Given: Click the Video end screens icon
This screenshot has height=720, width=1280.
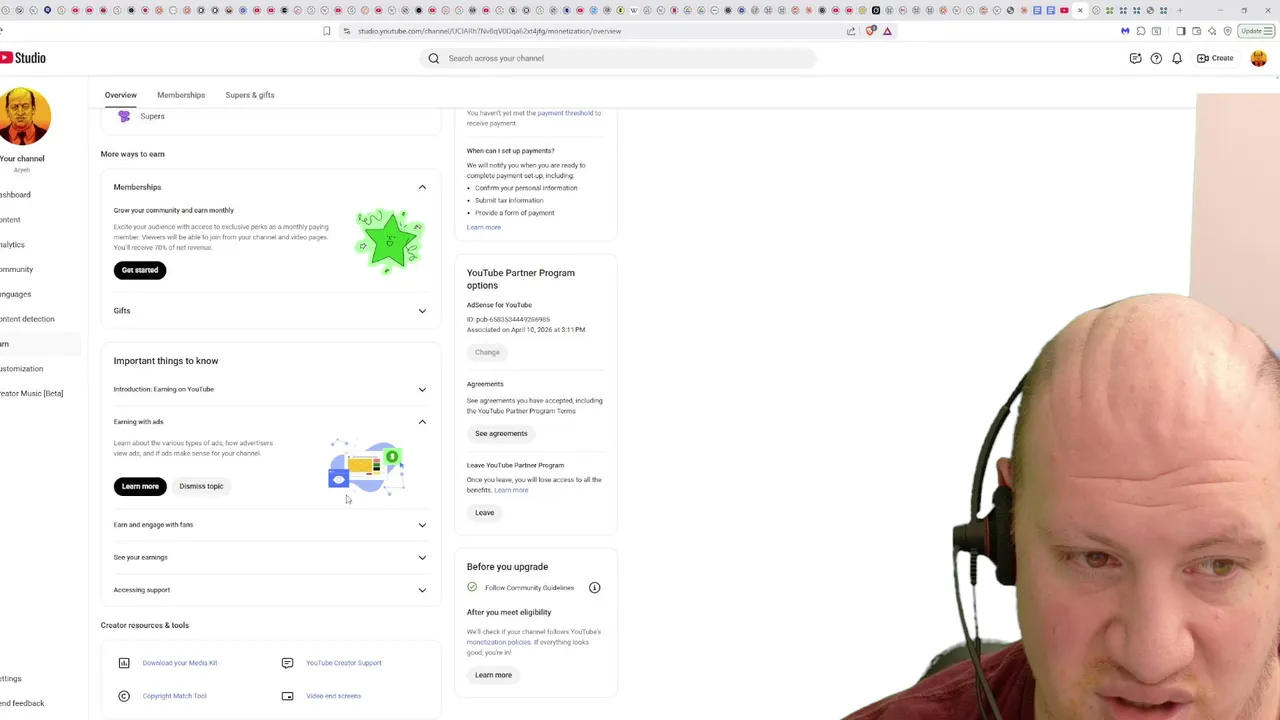Looking at the screenshot, I should (x=287, y=696).
